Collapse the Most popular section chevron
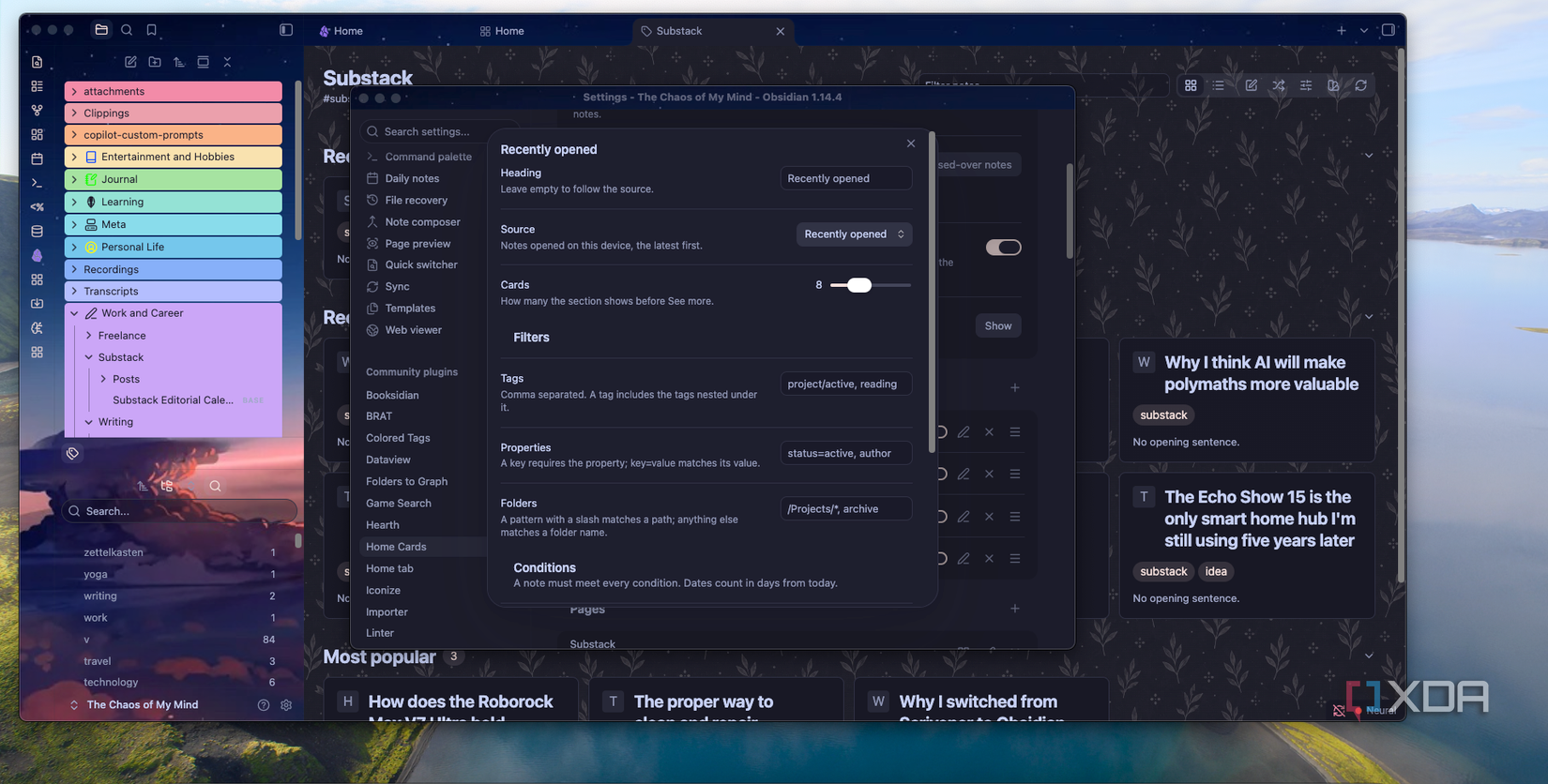This screenshot has height=784, width=1548. tap(1368, 656)
